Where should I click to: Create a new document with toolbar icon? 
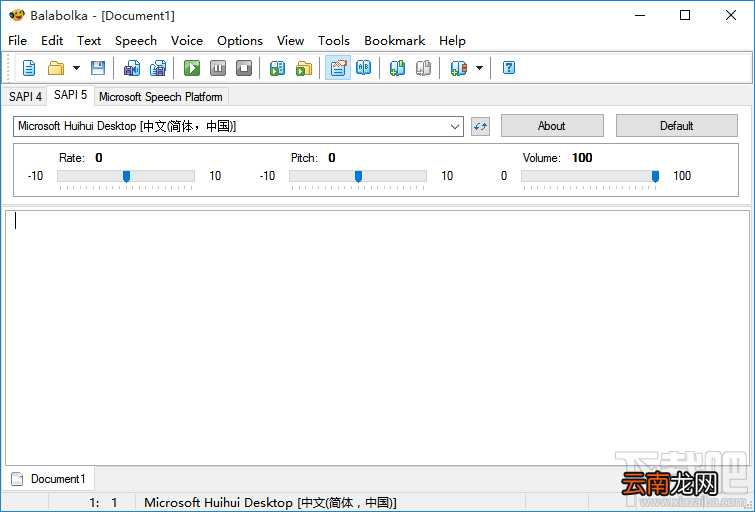pos(29,68)
